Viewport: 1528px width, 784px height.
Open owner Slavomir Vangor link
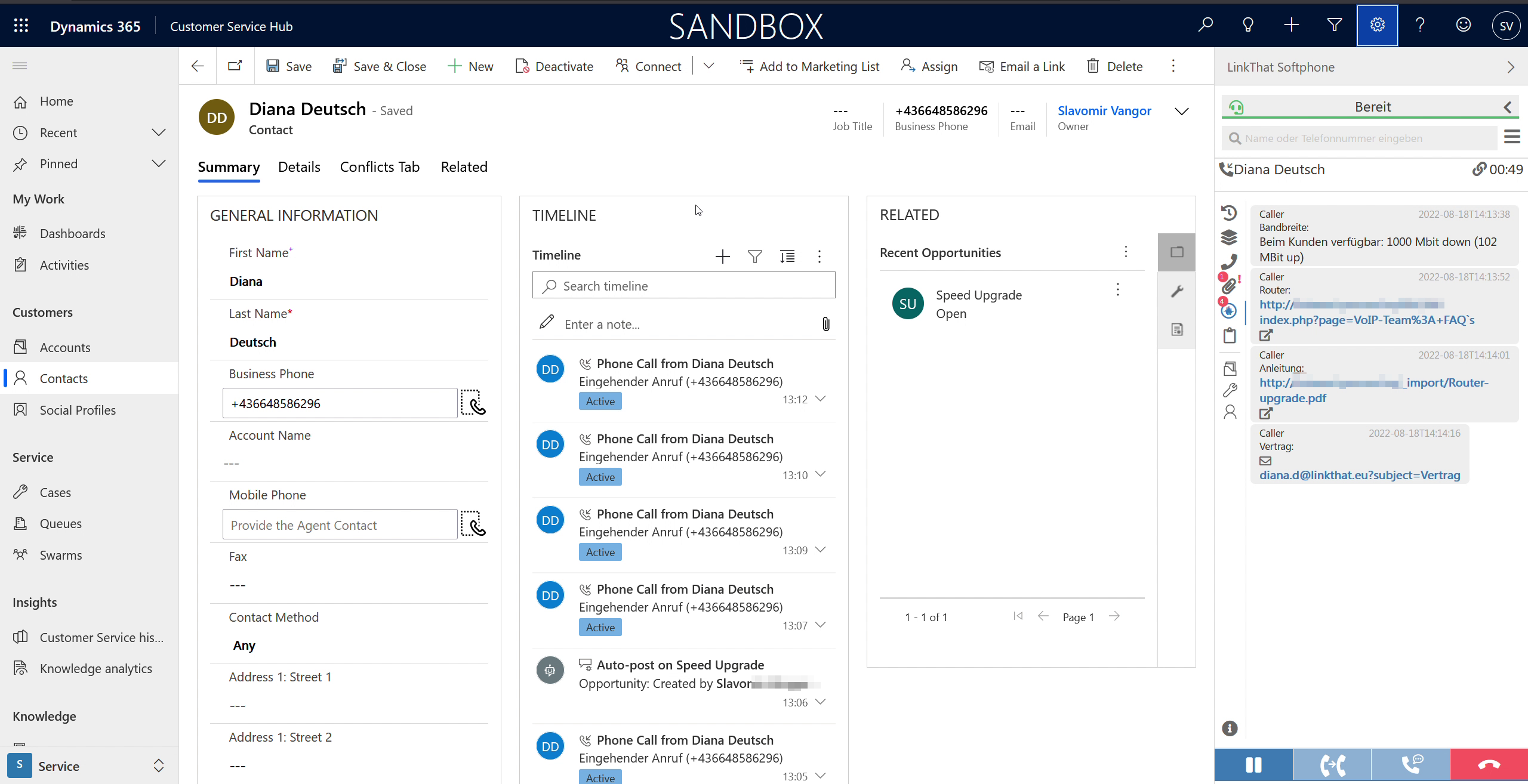(x=1104, y=111)
